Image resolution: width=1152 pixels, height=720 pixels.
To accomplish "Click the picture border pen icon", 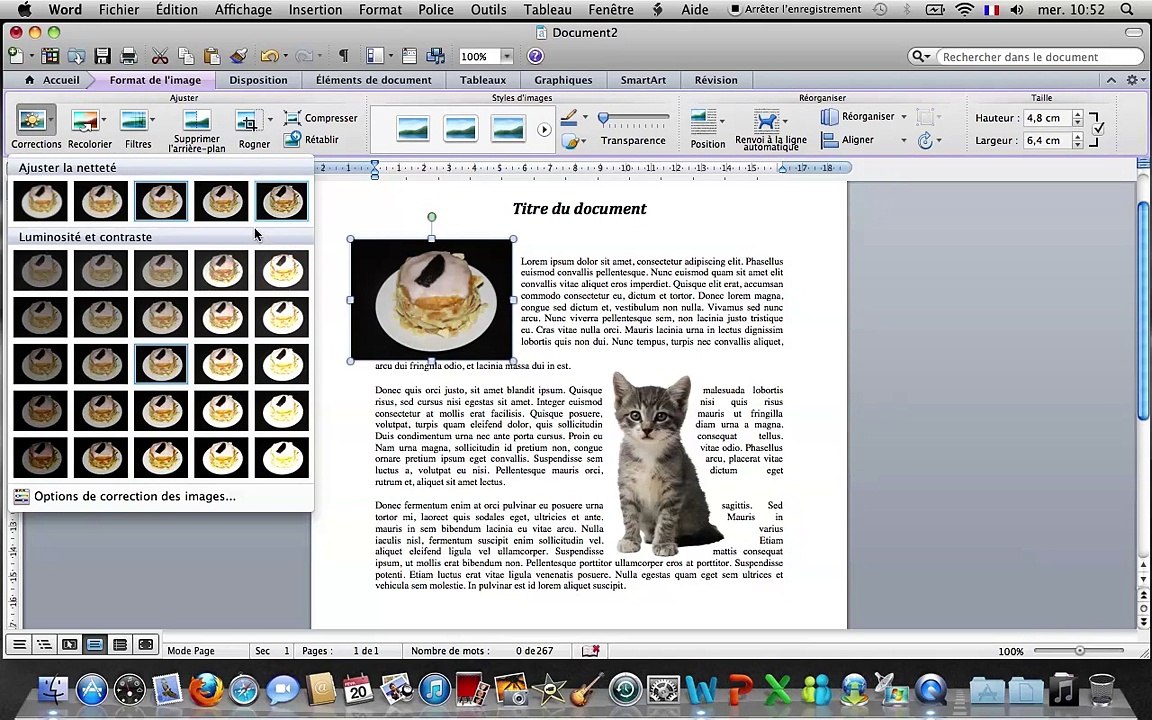I will tap(569, 116).
